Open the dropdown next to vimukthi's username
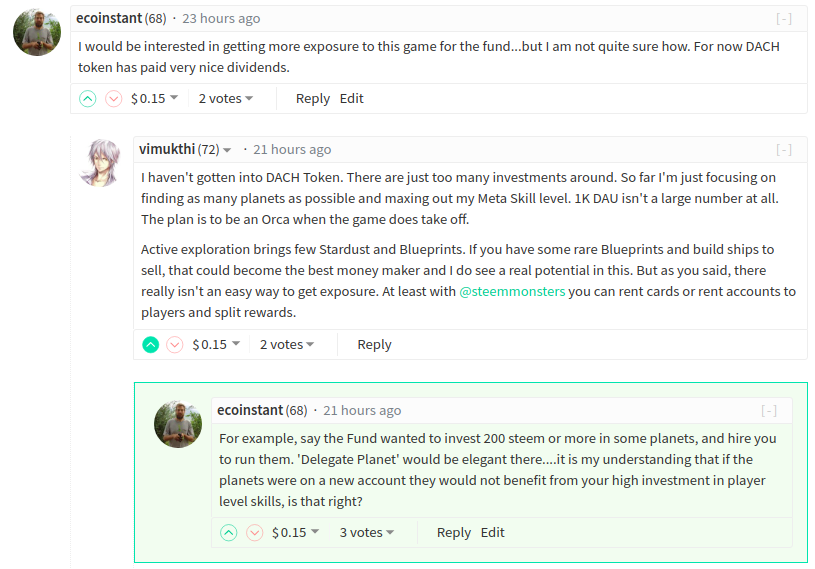Image resolution: width=815 pixels, height=569 pixels. tap(227, 150)
